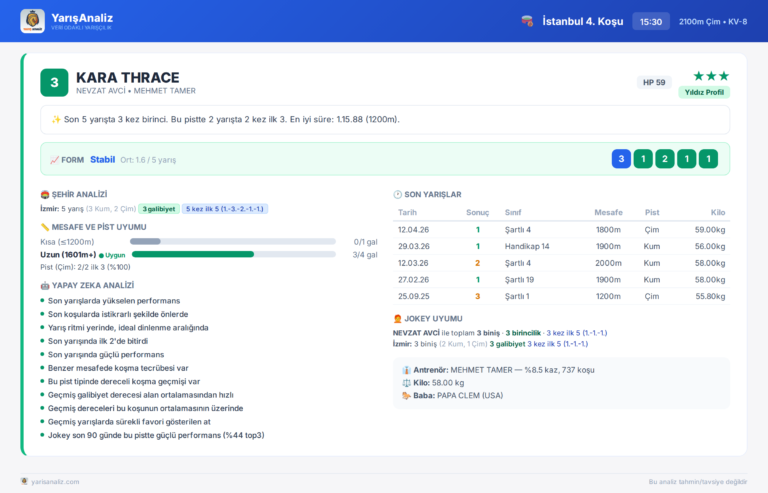Viewport: 768px width, 493px height.
Task: Click the clock icon next to Son Yarışlar
Action: click(x=398, y=194)
